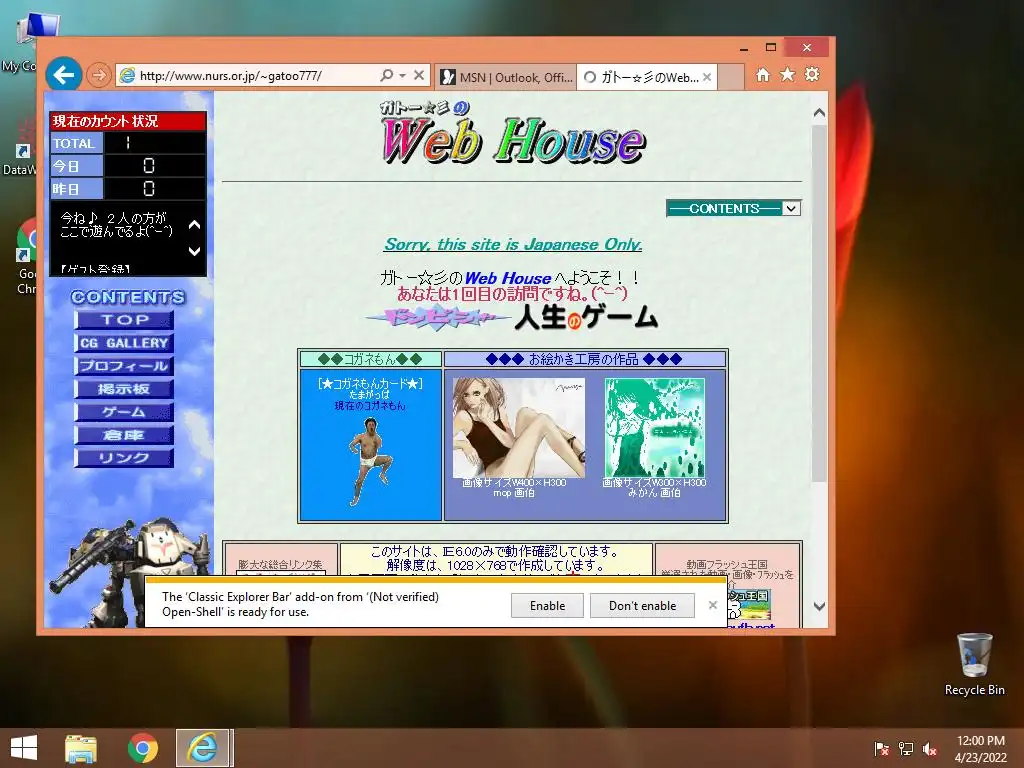Click 動画フラッシュ王国 text
Screen dimensions: 1024x768
pyautogui.click(x=727, y=564)
